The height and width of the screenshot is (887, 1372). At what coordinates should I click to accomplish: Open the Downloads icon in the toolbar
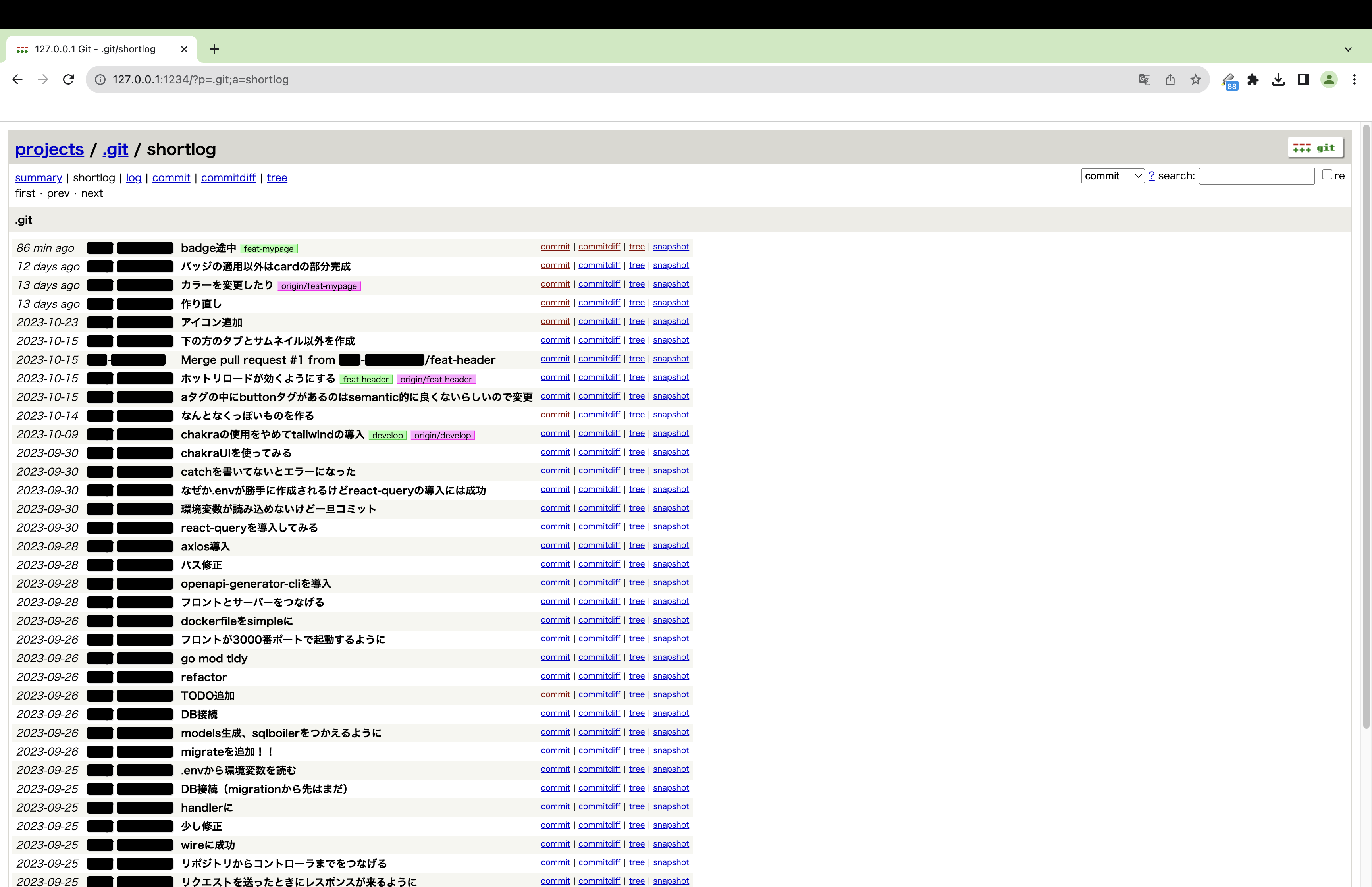pyautogui.click(x=1278, y=79)
